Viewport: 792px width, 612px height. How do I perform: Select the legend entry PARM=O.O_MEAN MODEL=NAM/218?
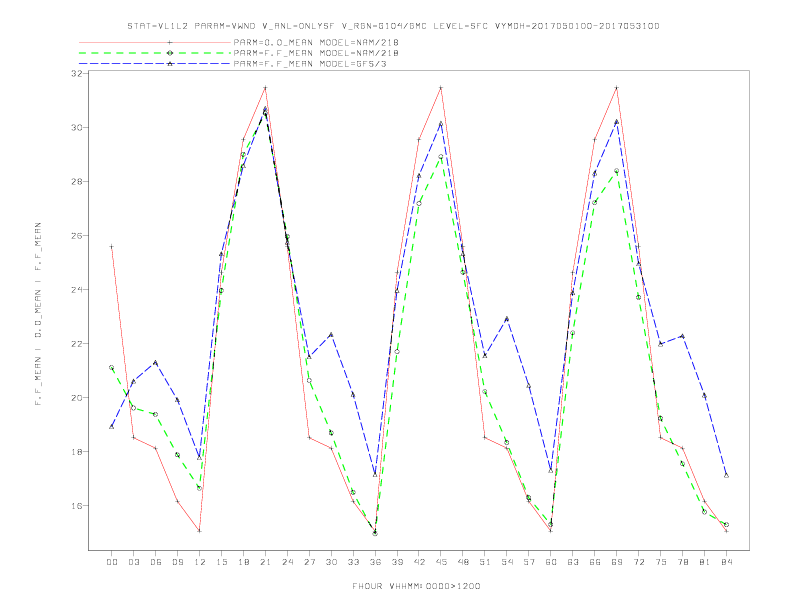pos(316,42)
